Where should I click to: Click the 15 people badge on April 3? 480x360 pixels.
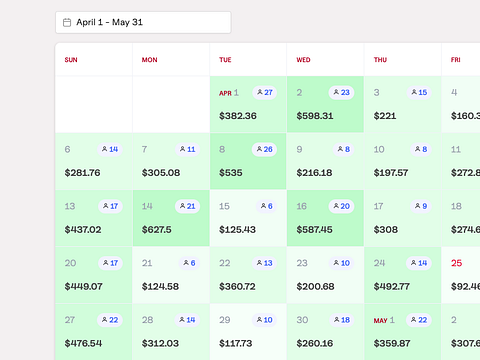(x=419, y=92)
